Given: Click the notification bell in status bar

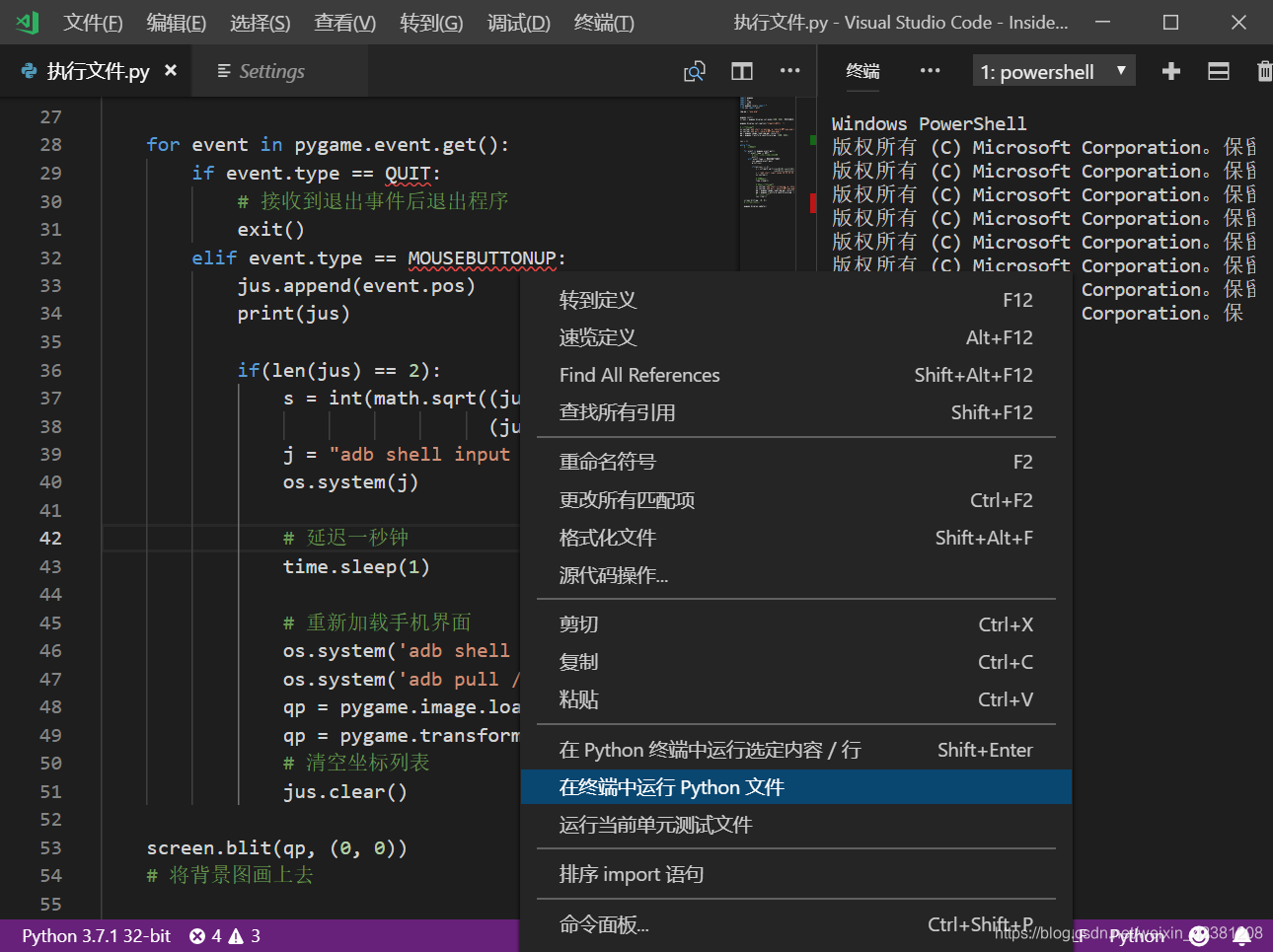Looking at the screenshot, I should tap(1242, 935).
